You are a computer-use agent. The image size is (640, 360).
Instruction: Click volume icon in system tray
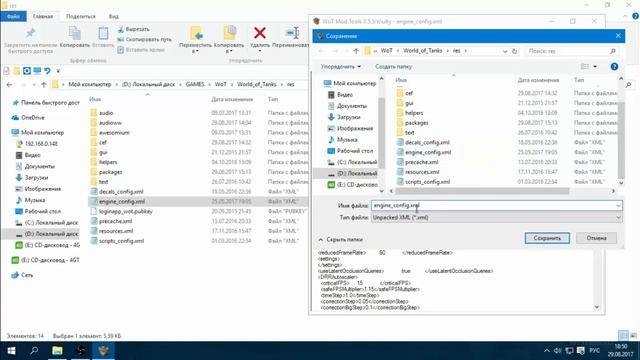click(x=558, y=351)
